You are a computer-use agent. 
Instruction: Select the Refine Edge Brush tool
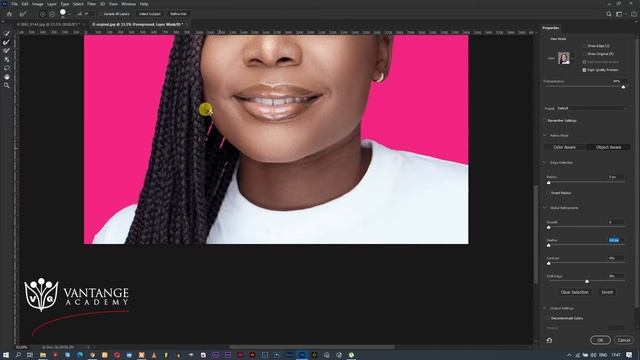[7, 42]
